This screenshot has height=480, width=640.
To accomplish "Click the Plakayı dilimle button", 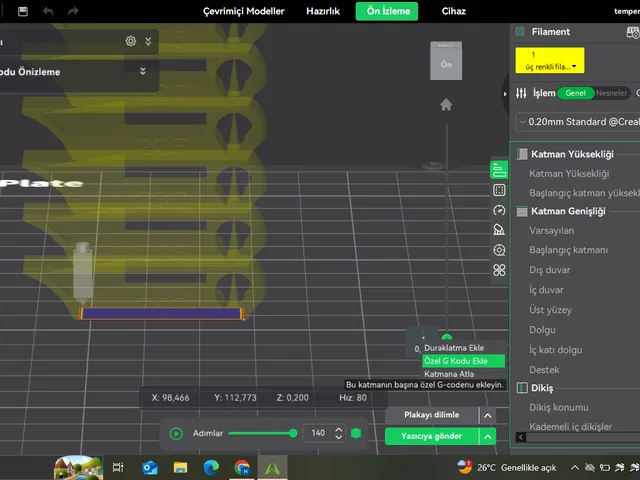I will [431, 415].
